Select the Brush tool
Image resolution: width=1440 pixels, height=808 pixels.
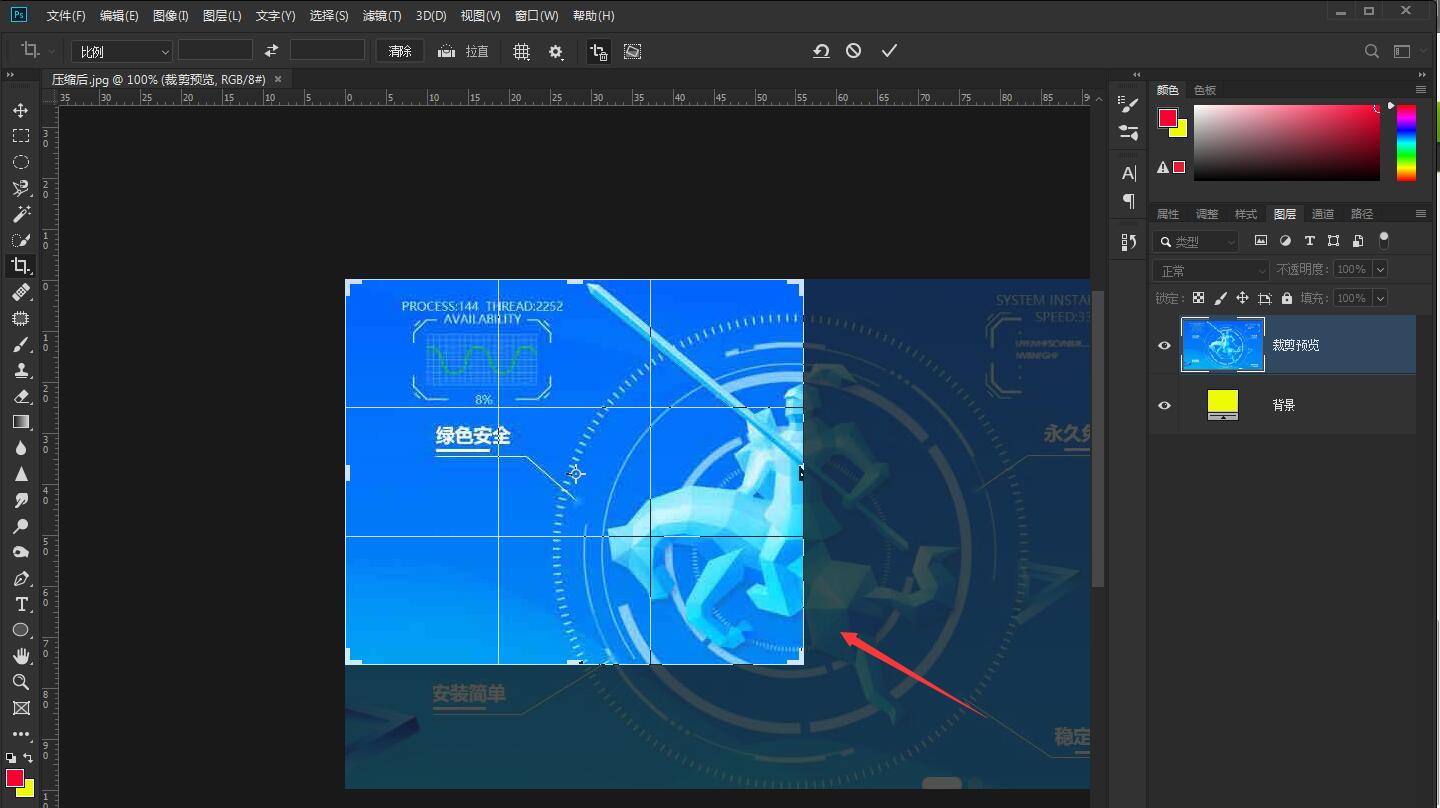20,344
